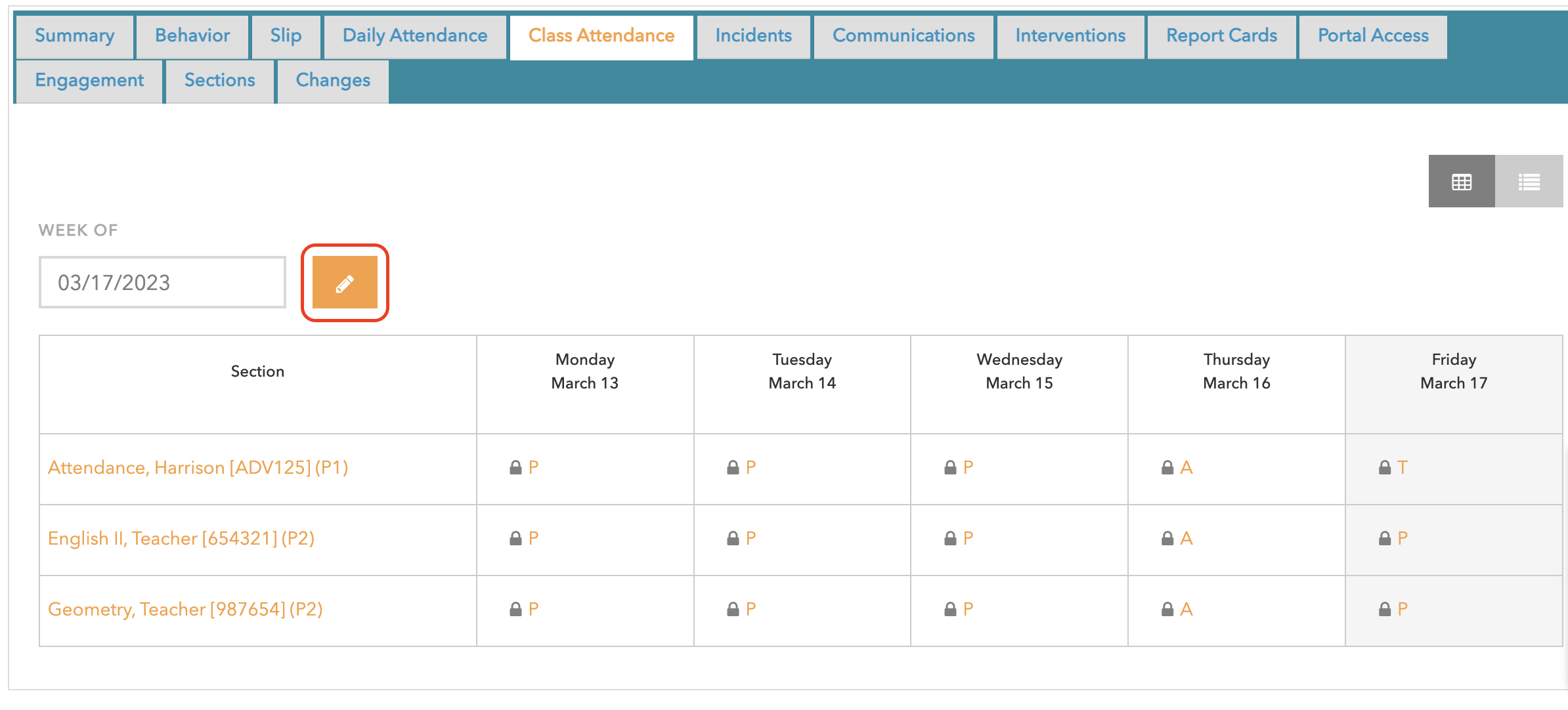Switch to grid table view icon
This screenshot has width=1568, height=710.
[x=1461, y=182]
